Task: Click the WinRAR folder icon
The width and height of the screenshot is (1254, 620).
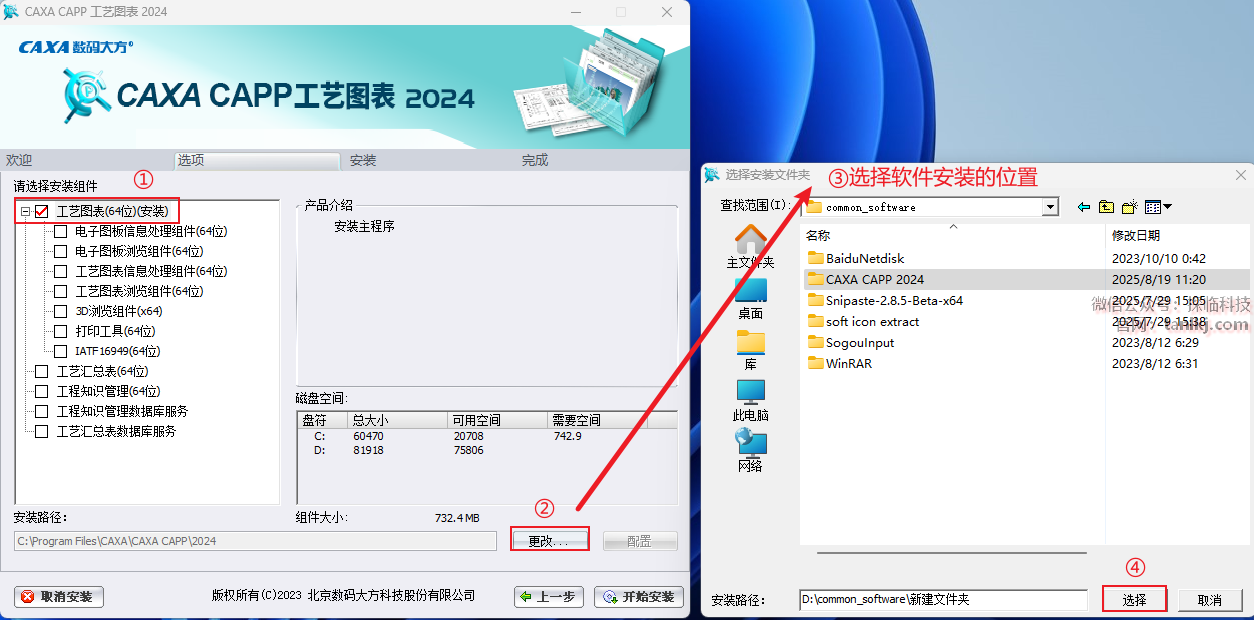Action: click(x=815, y=364)
